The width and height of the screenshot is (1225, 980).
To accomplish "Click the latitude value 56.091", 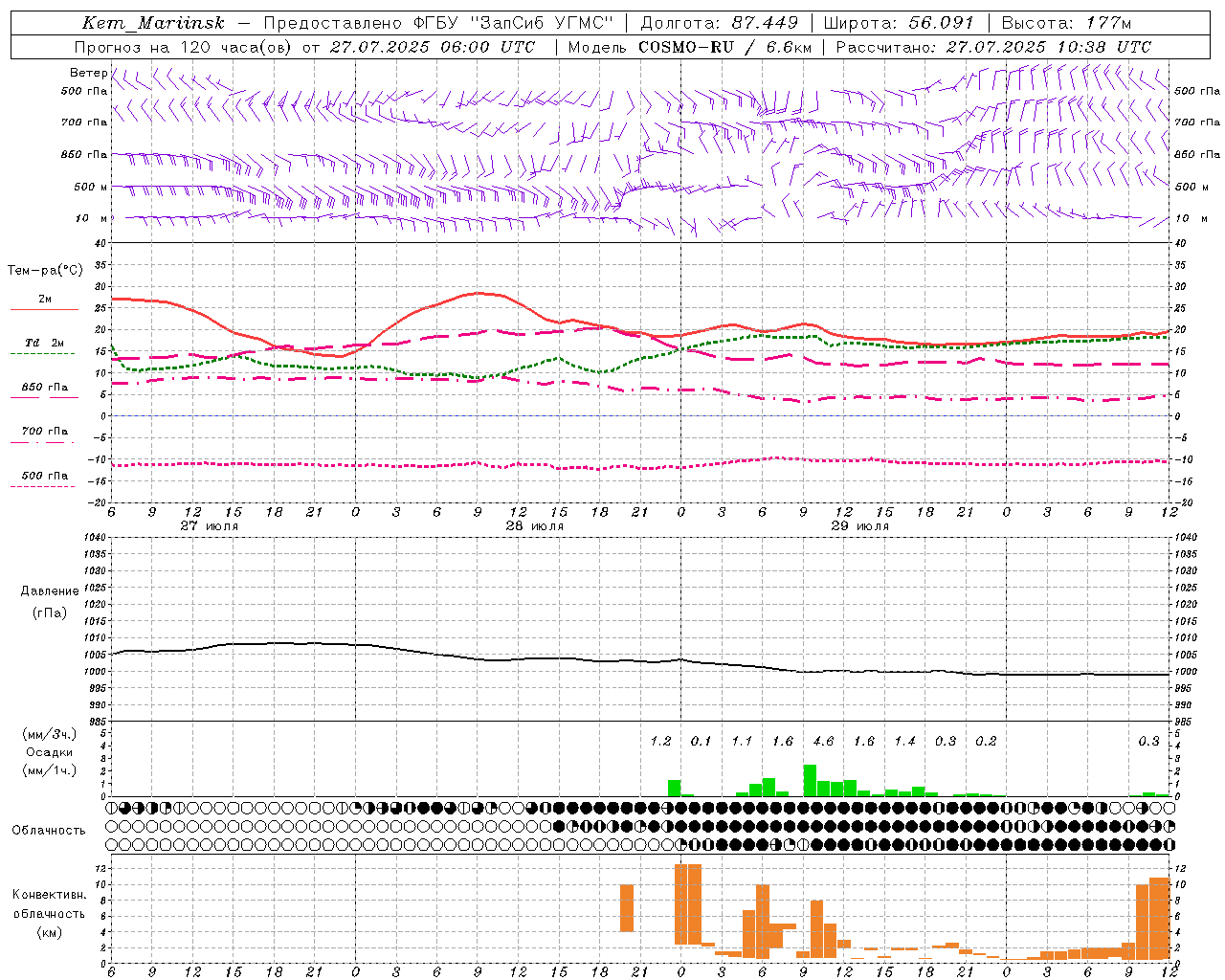I will [942, 23].
